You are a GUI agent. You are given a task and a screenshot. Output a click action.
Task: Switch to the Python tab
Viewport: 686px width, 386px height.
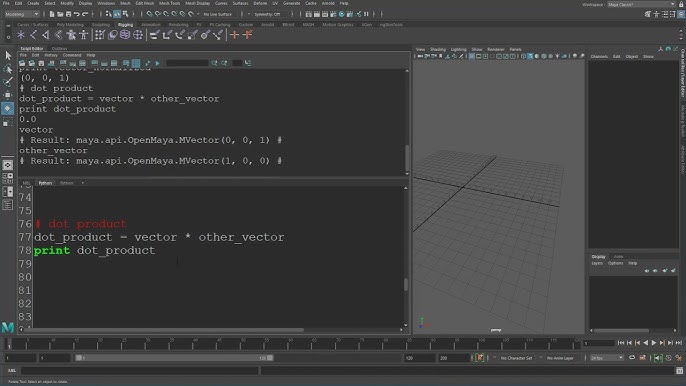point(45,183)
